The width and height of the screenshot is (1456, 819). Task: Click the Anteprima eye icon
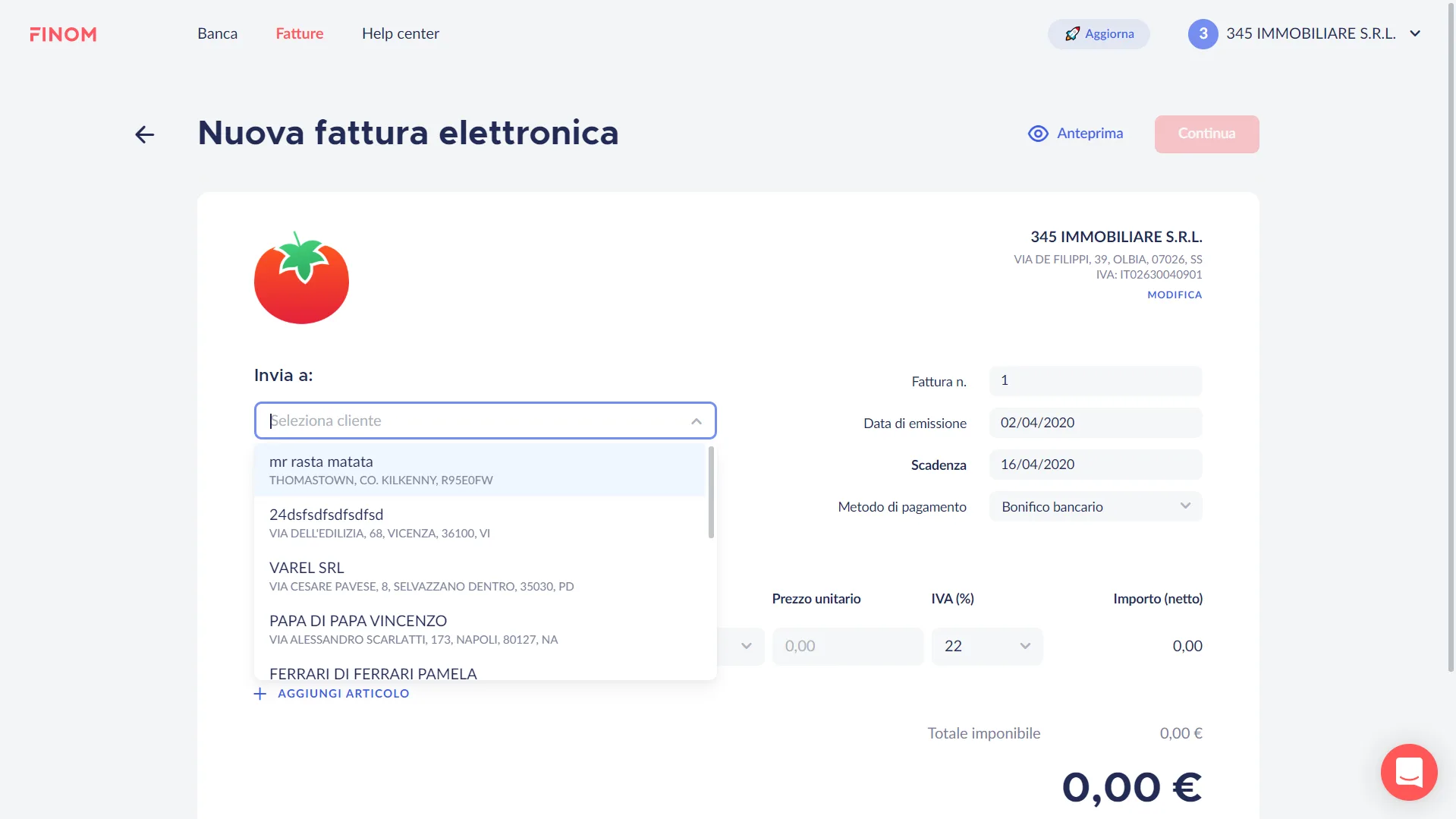1038,134
